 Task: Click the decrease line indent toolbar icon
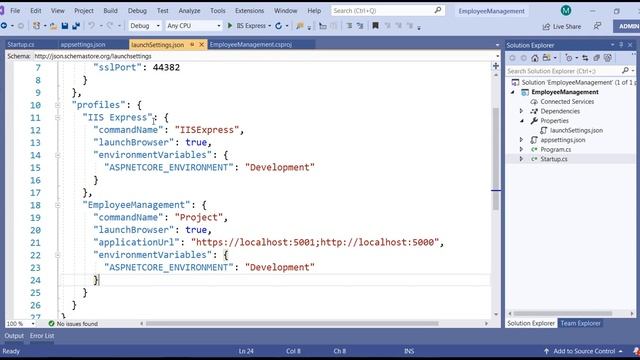click(x=349, y=26)
